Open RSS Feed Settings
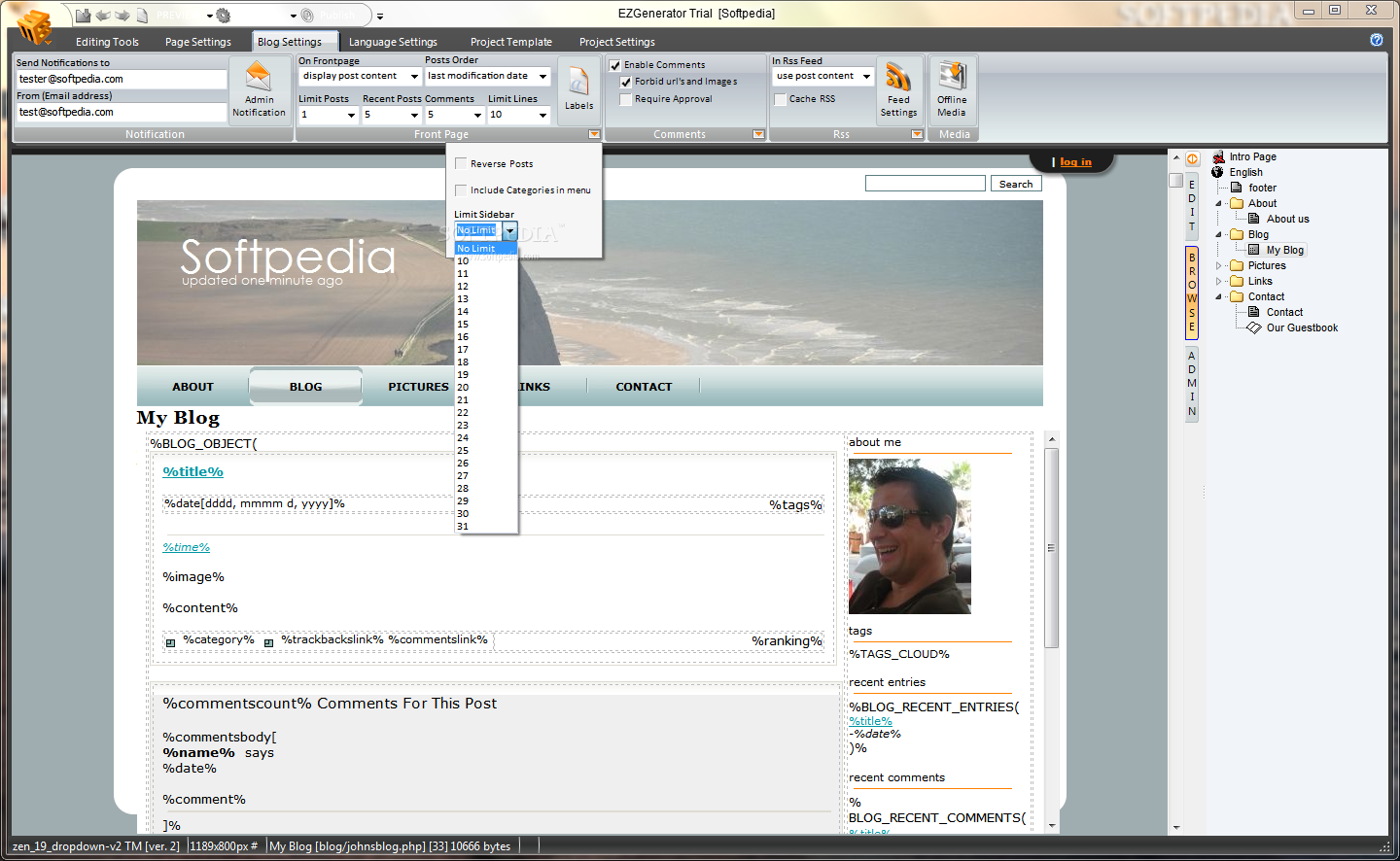The image size is (1400, 861). [x=898, y=89]
